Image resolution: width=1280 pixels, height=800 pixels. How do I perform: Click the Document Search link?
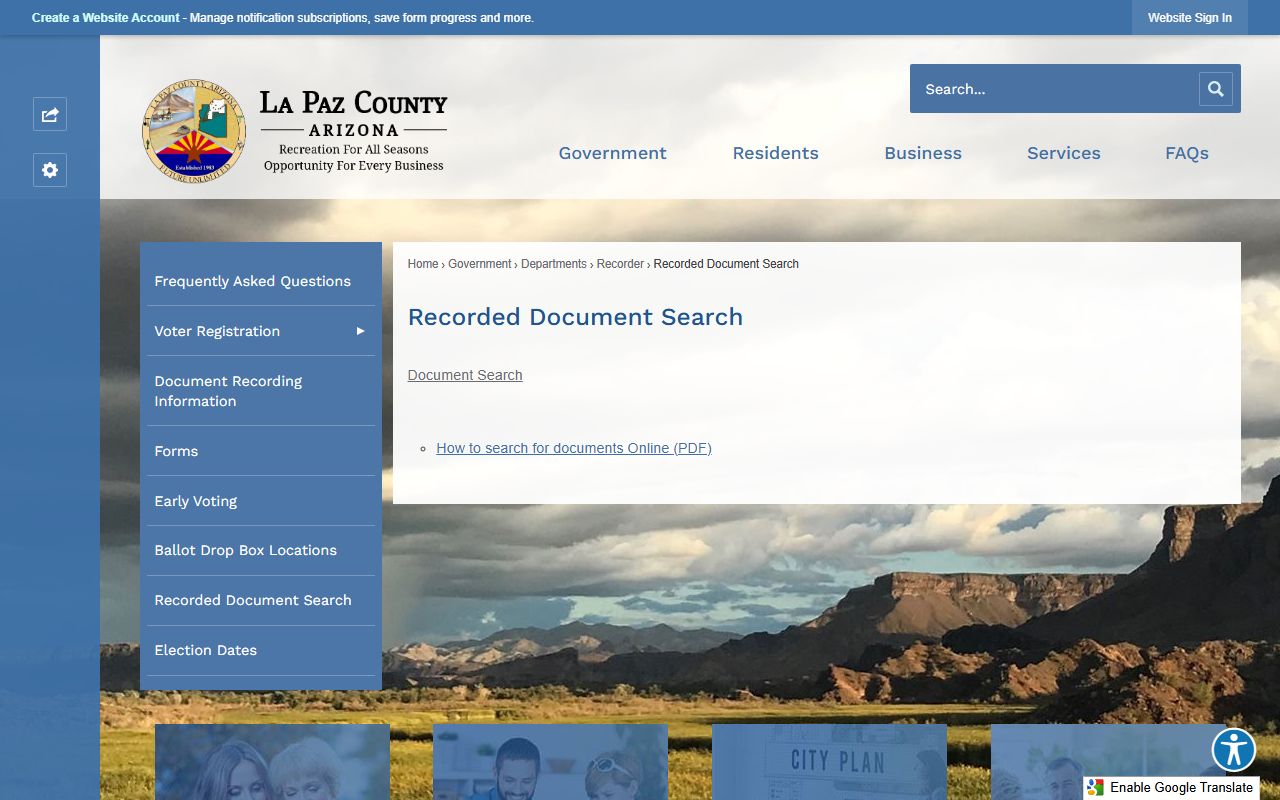click(465, 375)
